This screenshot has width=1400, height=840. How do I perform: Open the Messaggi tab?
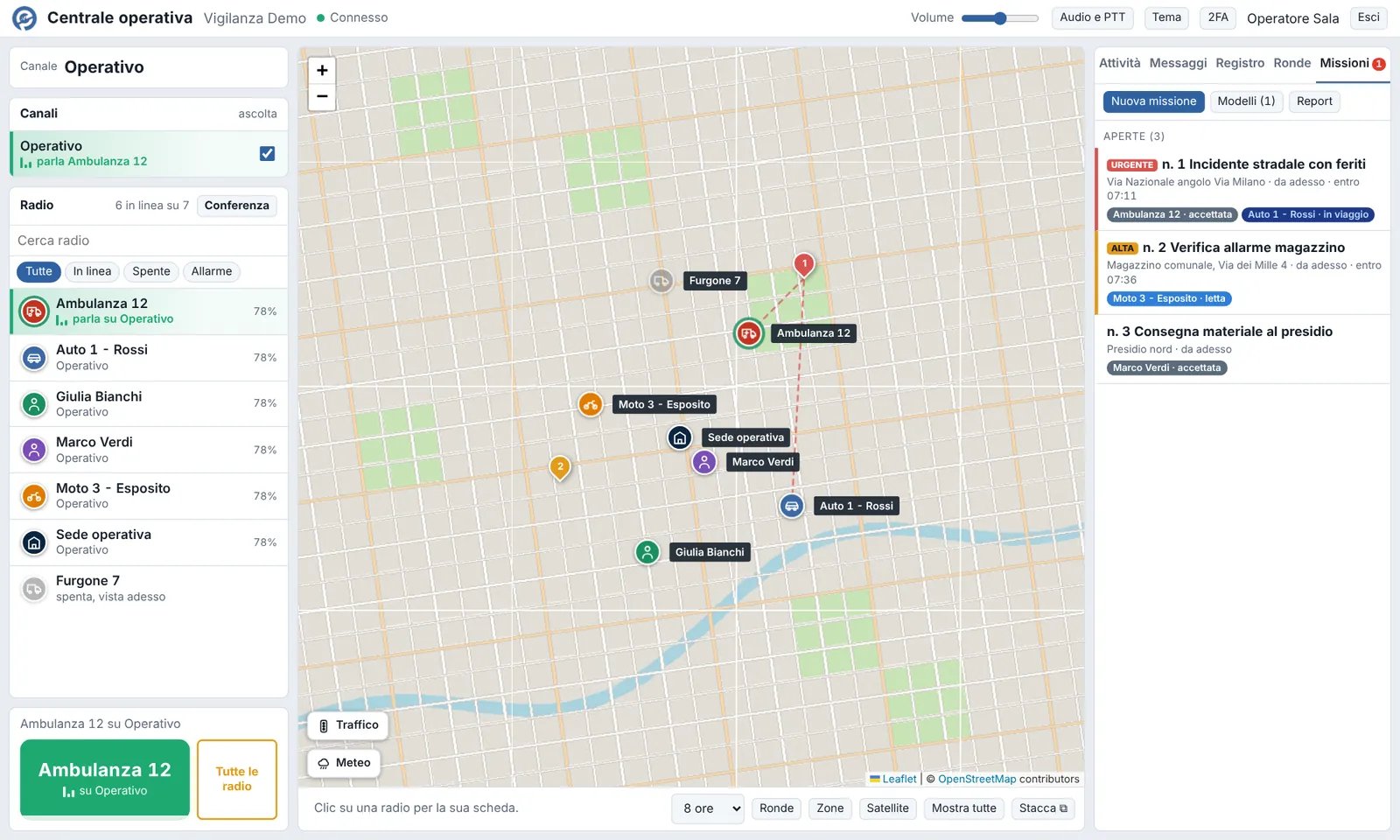(x=1178, y=63)
